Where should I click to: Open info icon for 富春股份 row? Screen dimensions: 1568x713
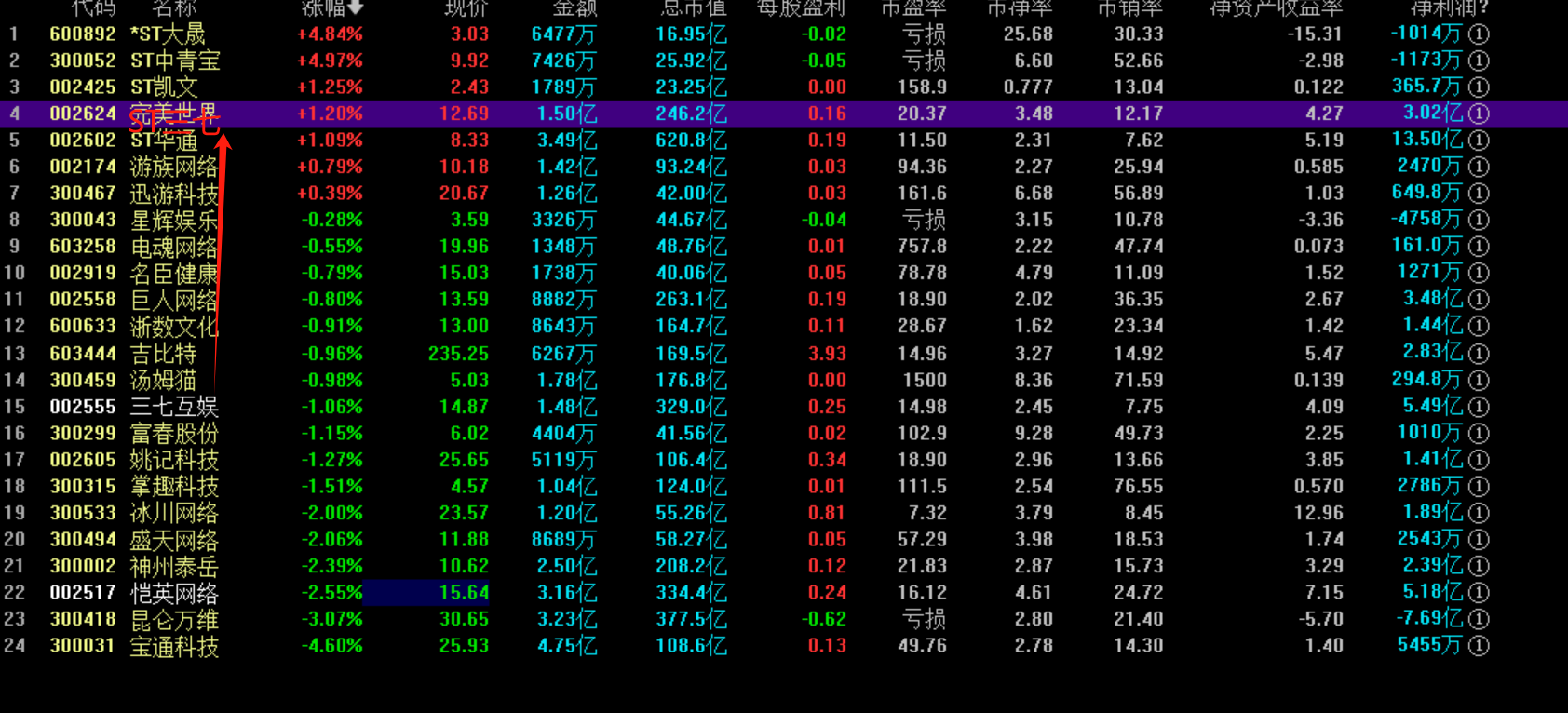(1479, 434)
